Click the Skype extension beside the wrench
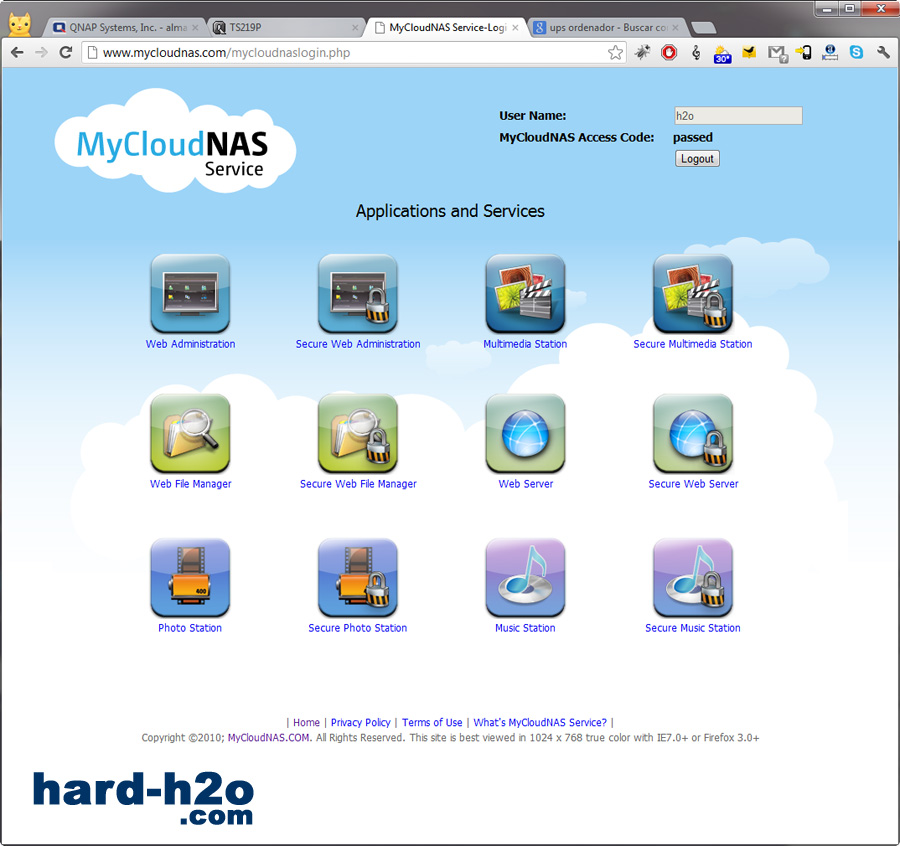900x846 pixels. 856,53
